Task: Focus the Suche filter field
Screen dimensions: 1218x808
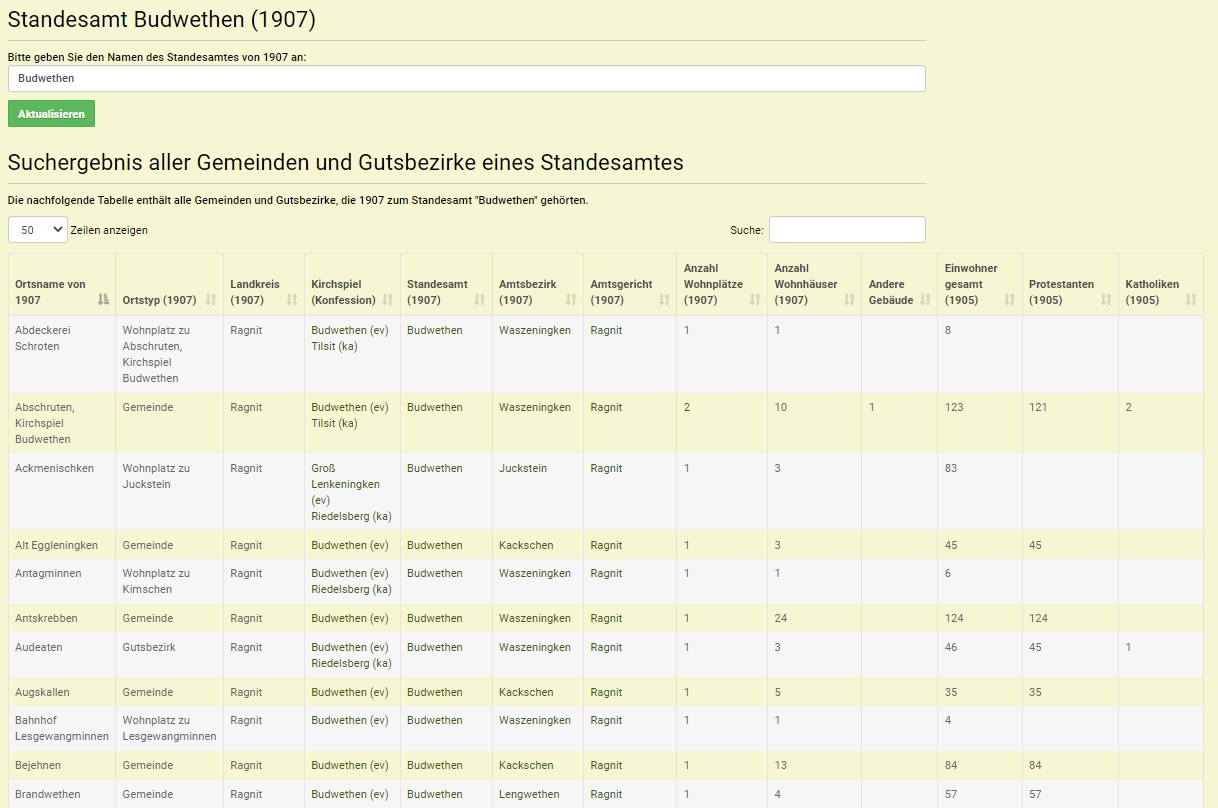Action: pyautogui.click(x=847, y=230)
